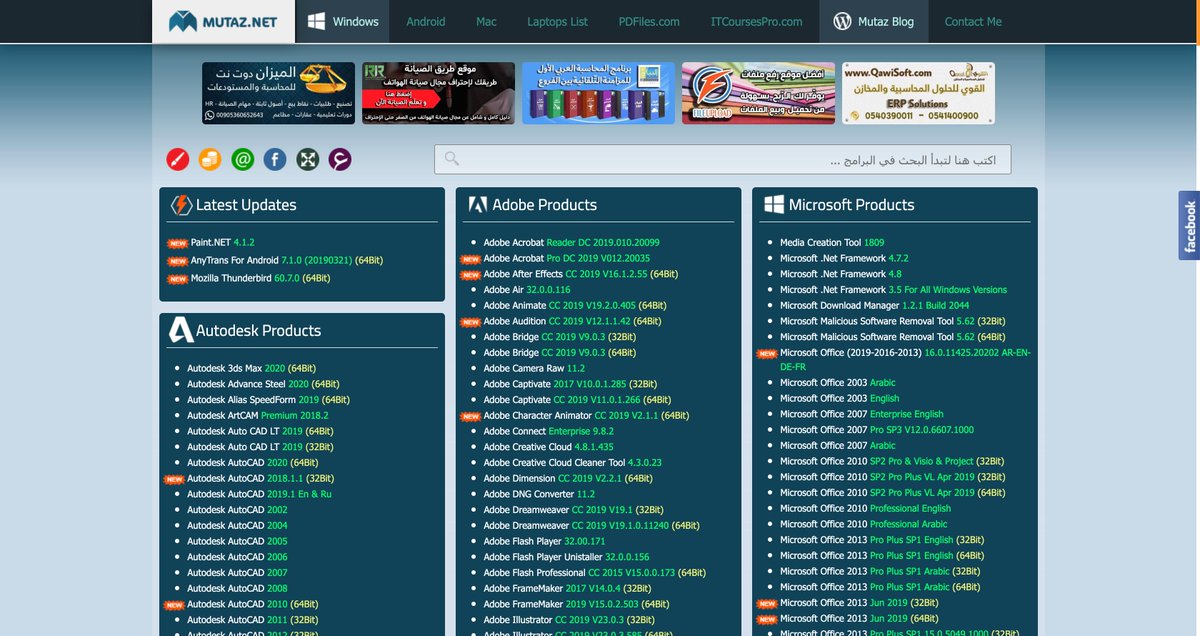
Task: Open Autodesk AutoCAD 2019.1 En & Ru
Action: (x=259, y=494)
